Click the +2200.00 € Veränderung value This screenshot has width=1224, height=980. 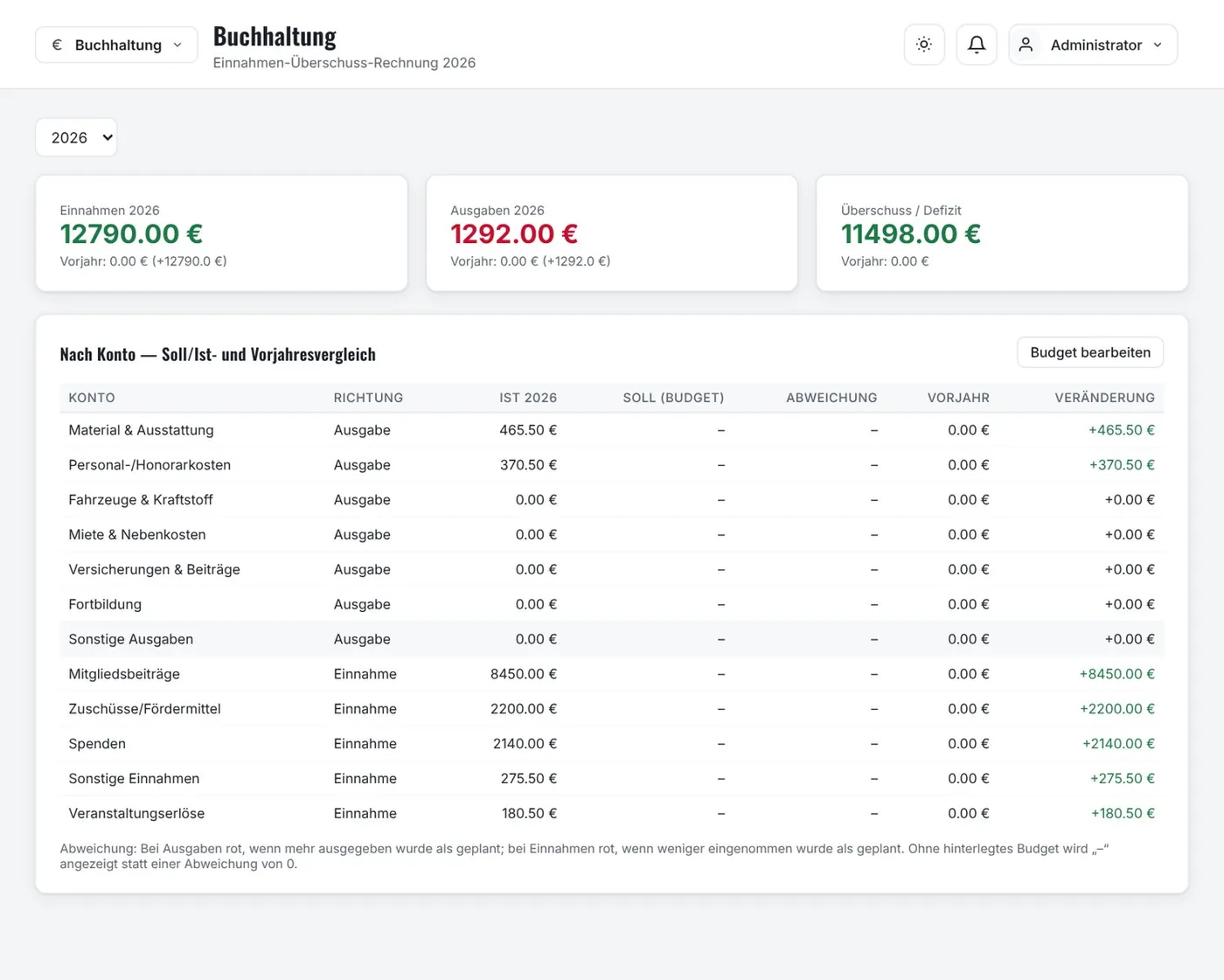(x=1117, y=709)
